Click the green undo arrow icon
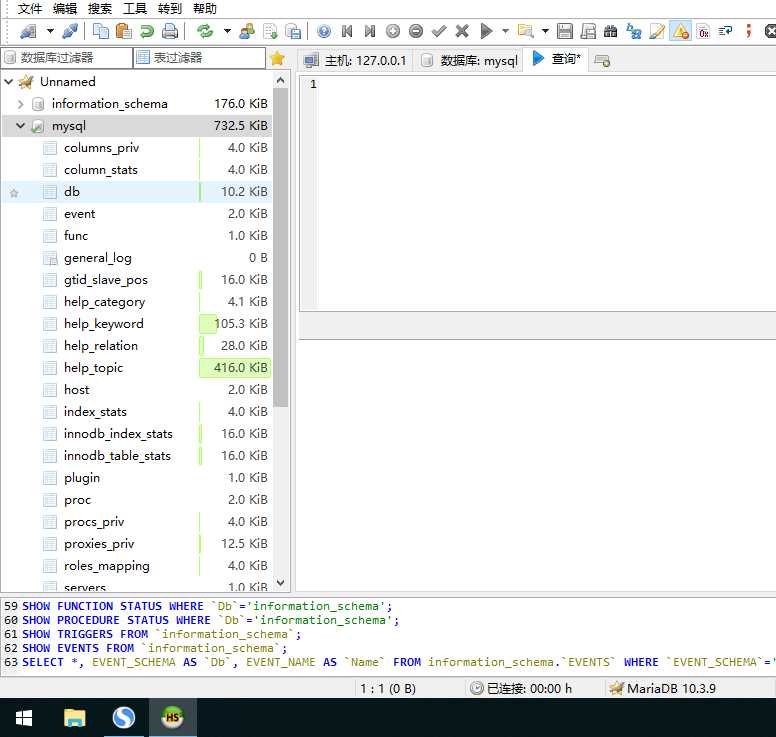776x737 pixels. pyautogui.click(x=146, y=32)
